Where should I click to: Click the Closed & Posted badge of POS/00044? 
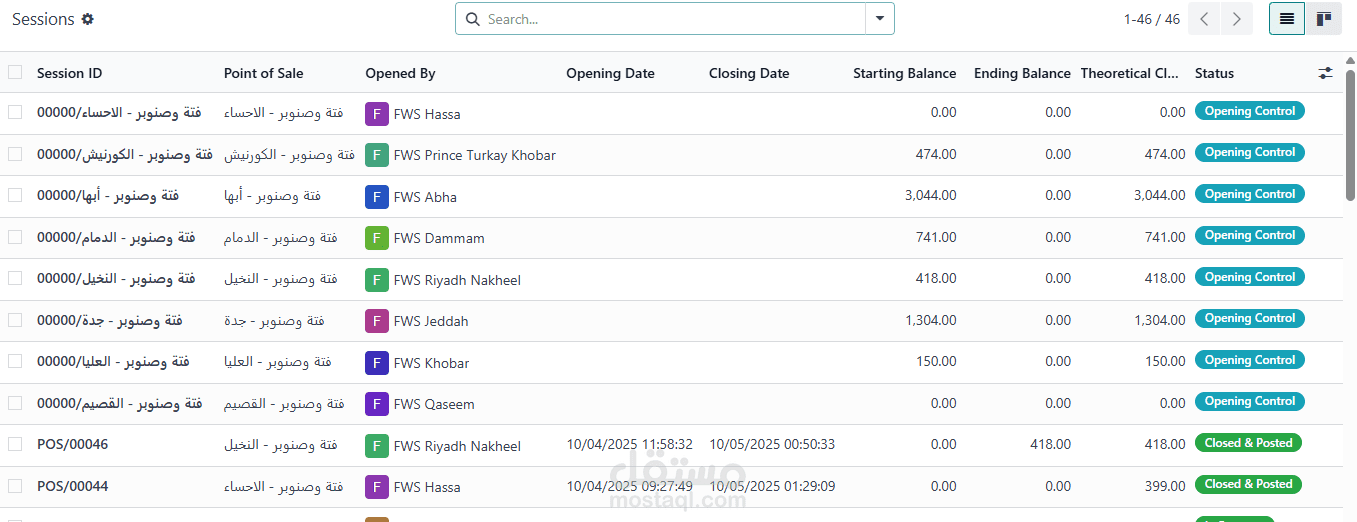point(1248,484)
